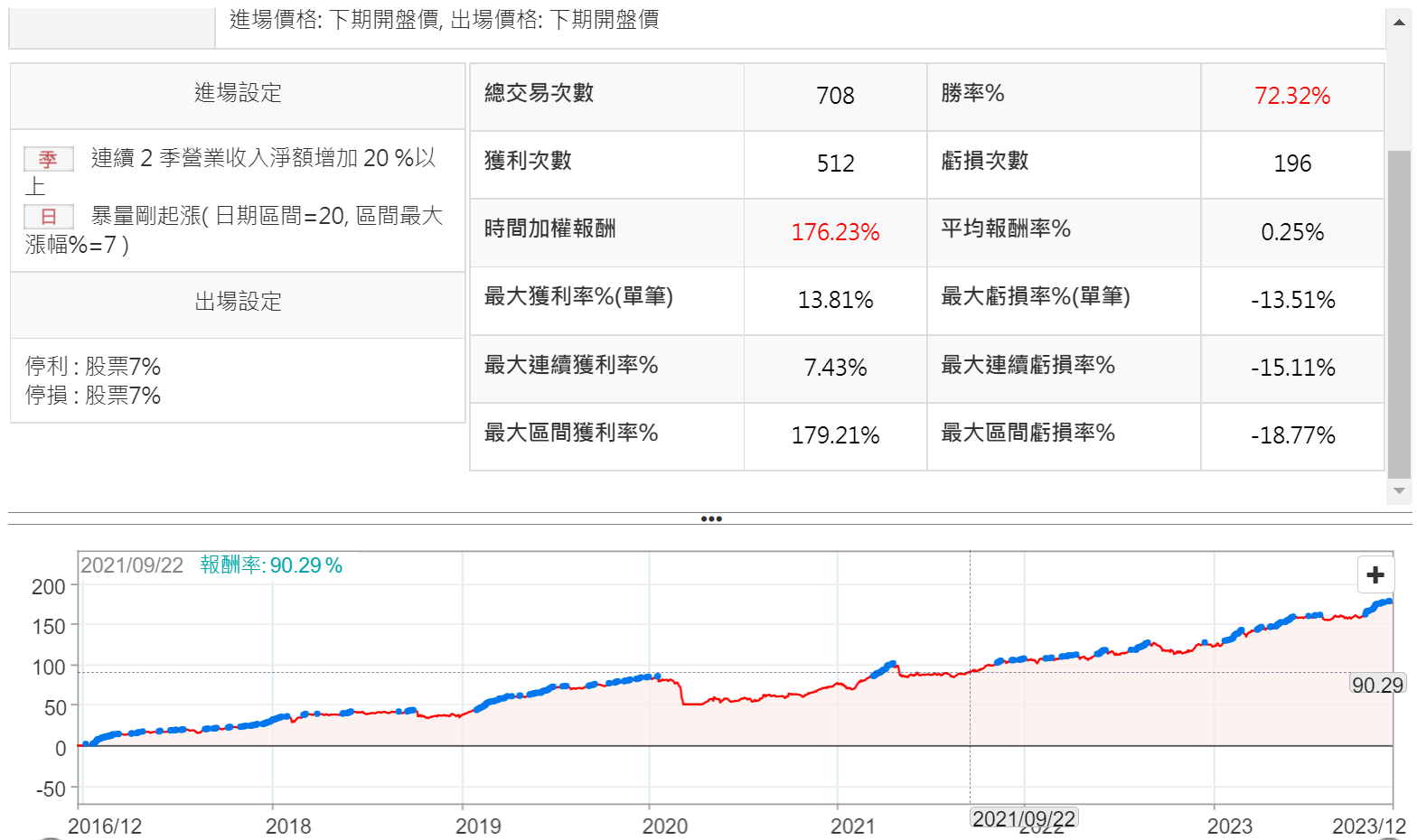Viewport: 1417px width, 840px height.
Task: Click the 停損 : 股票7% setting
Action: click(x=93, y=396)
